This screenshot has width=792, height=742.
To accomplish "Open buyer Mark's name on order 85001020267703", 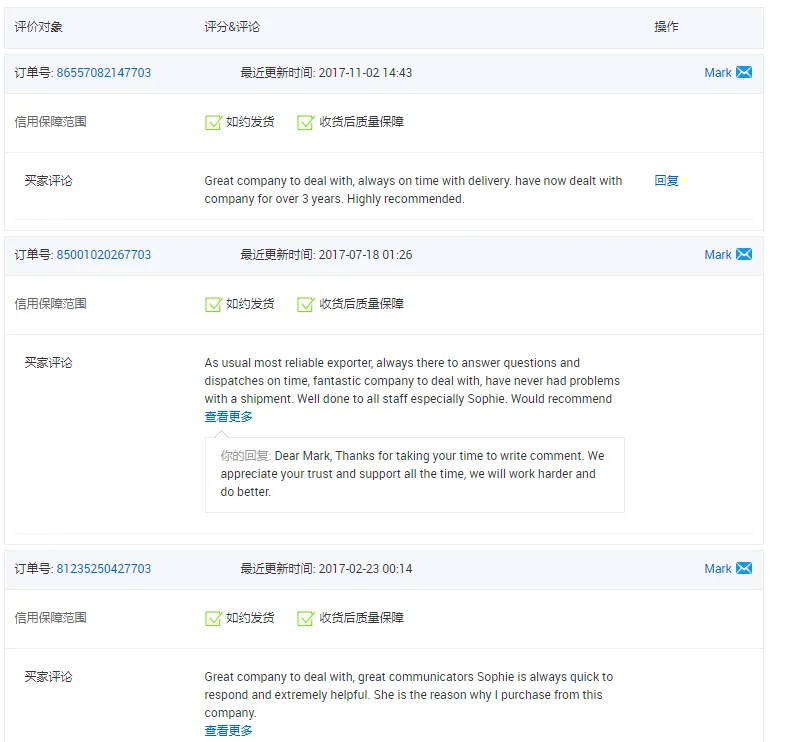I will [x=717, y=255].
